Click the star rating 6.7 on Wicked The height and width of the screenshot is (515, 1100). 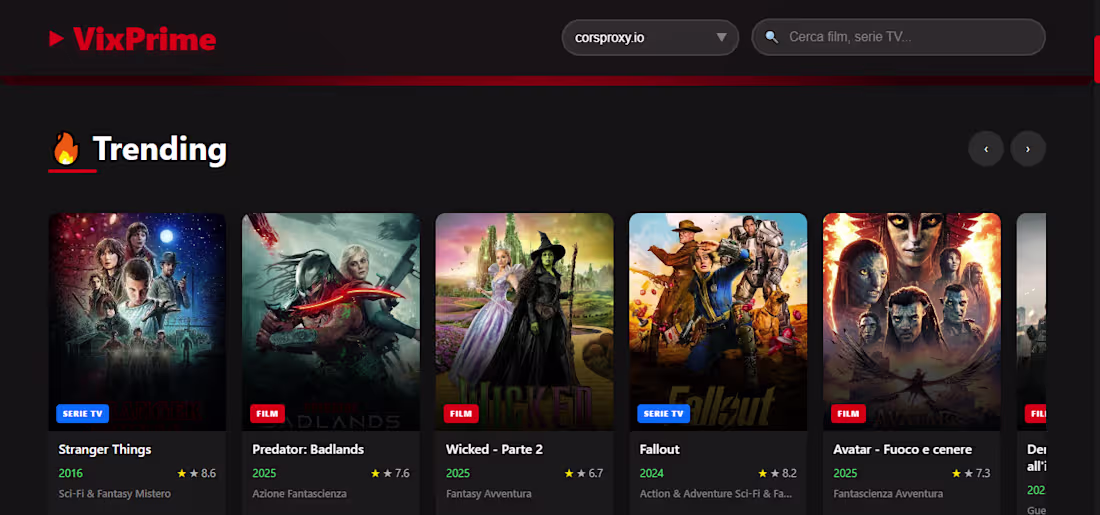[584, 474]
